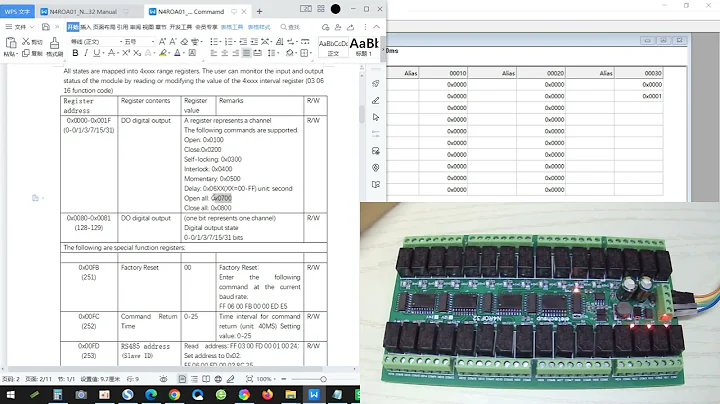Screen dimensions: 720x404
Task: Click the Paste icon in WPS ribbon
Action: tap(11, 43)
